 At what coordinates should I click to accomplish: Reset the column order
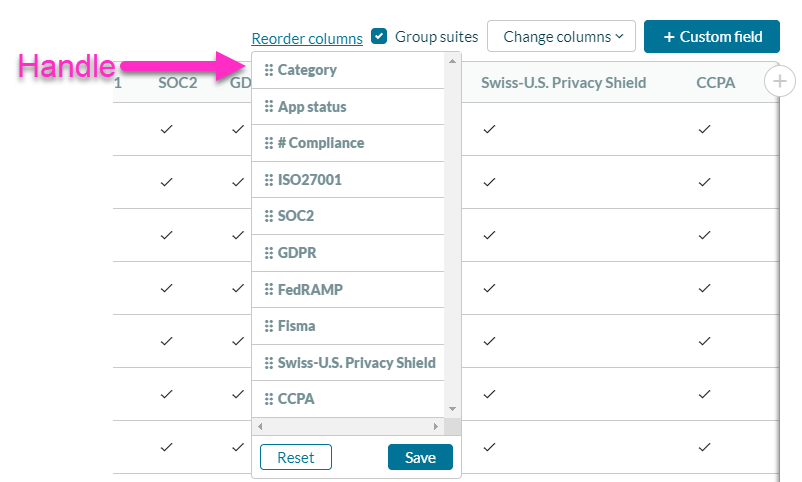coord(296,457)
